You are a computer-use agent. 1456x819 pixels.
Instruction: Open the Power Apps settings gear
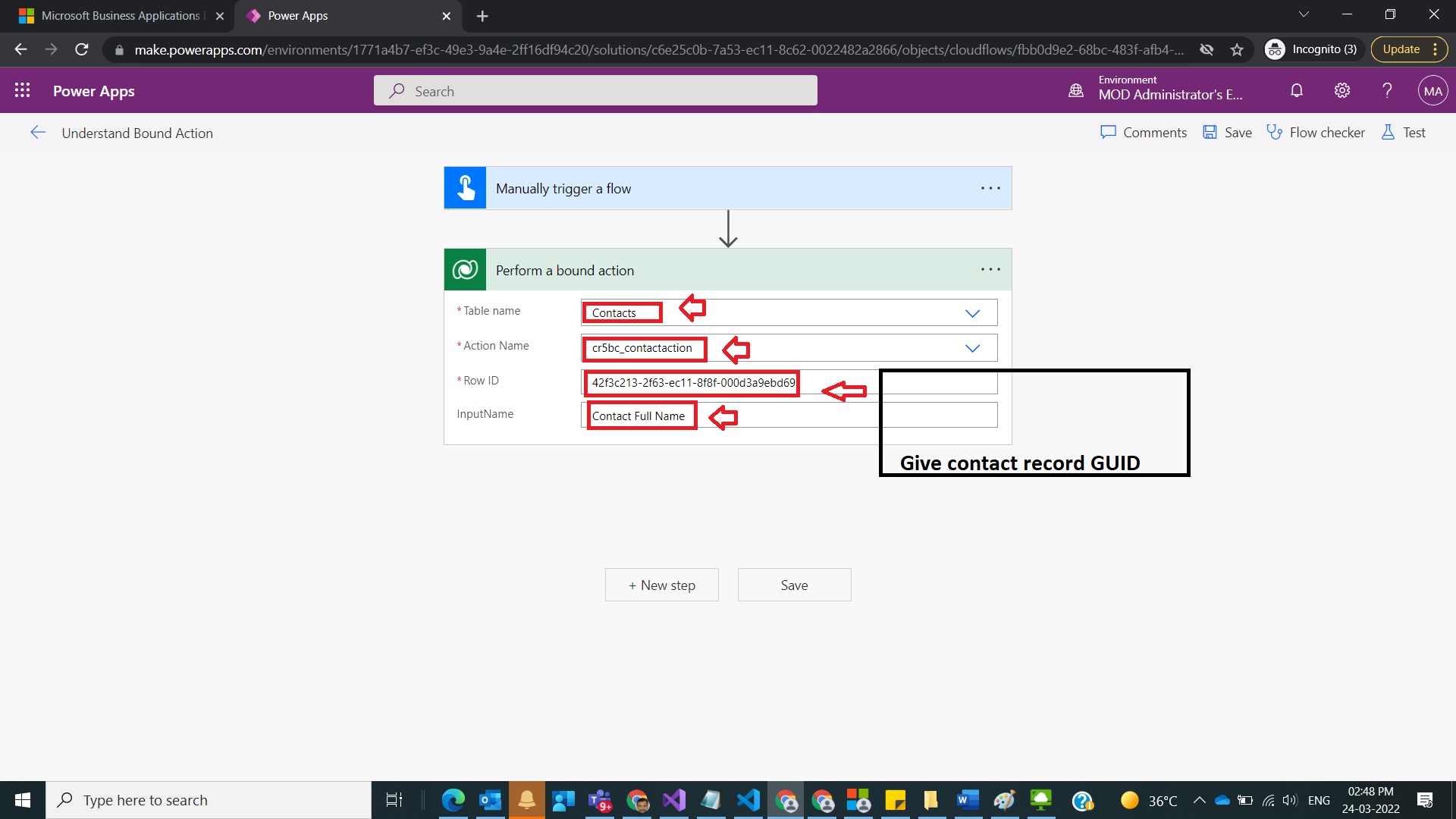pos(1341,90)
